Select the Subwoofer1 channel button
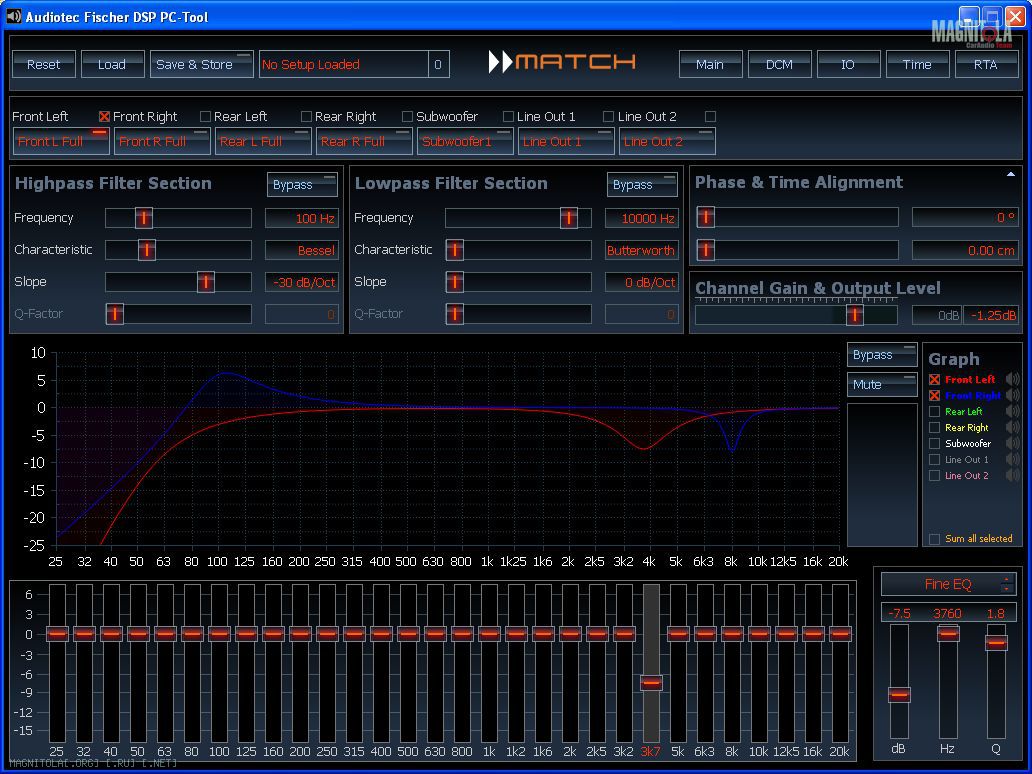This screenshot has height=774, width=1032. 465,142
